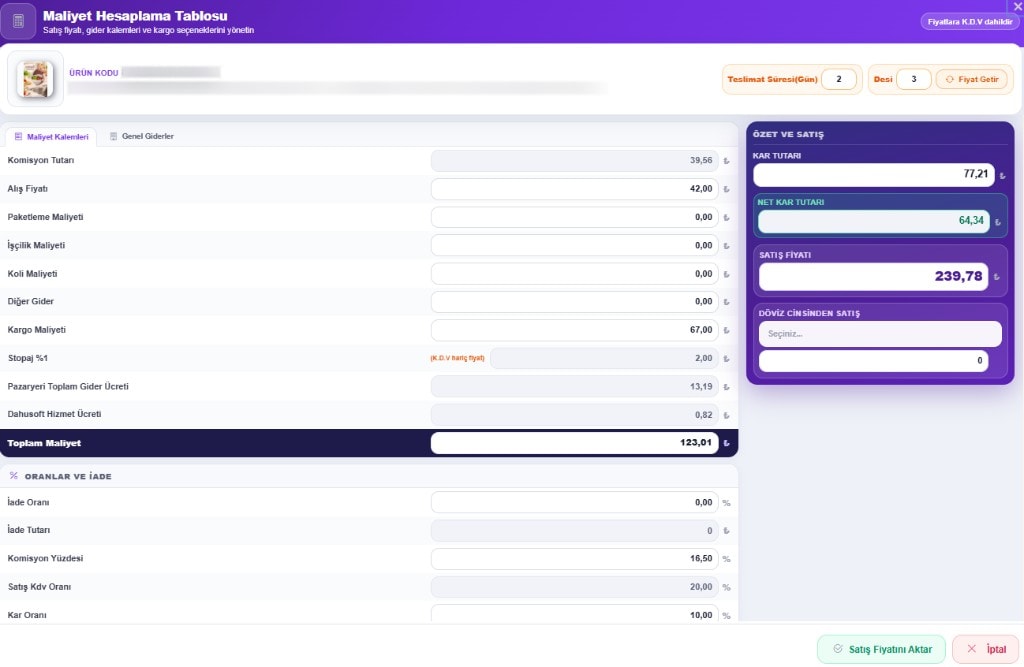Focus the Toplam Maliyet input

click(x=575, y=442)
